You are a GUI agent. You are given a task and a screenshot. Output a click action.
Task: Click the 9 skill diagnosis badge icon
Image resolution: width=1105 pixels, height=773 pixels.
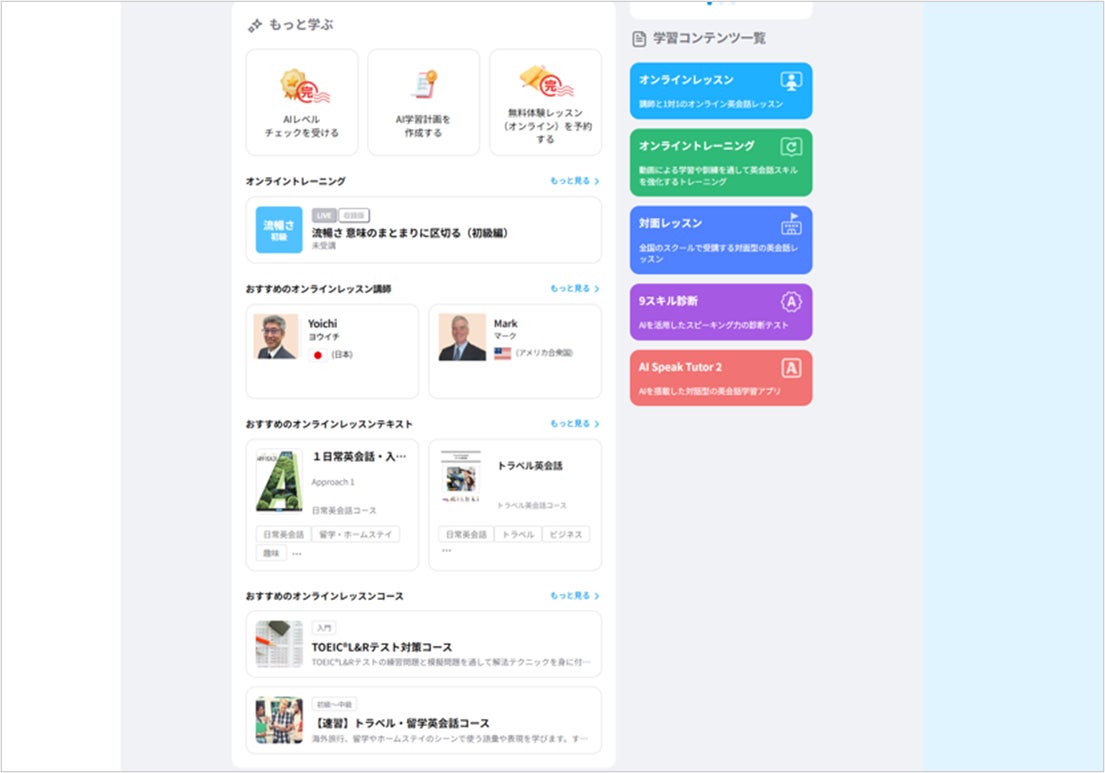pos(791,302)
